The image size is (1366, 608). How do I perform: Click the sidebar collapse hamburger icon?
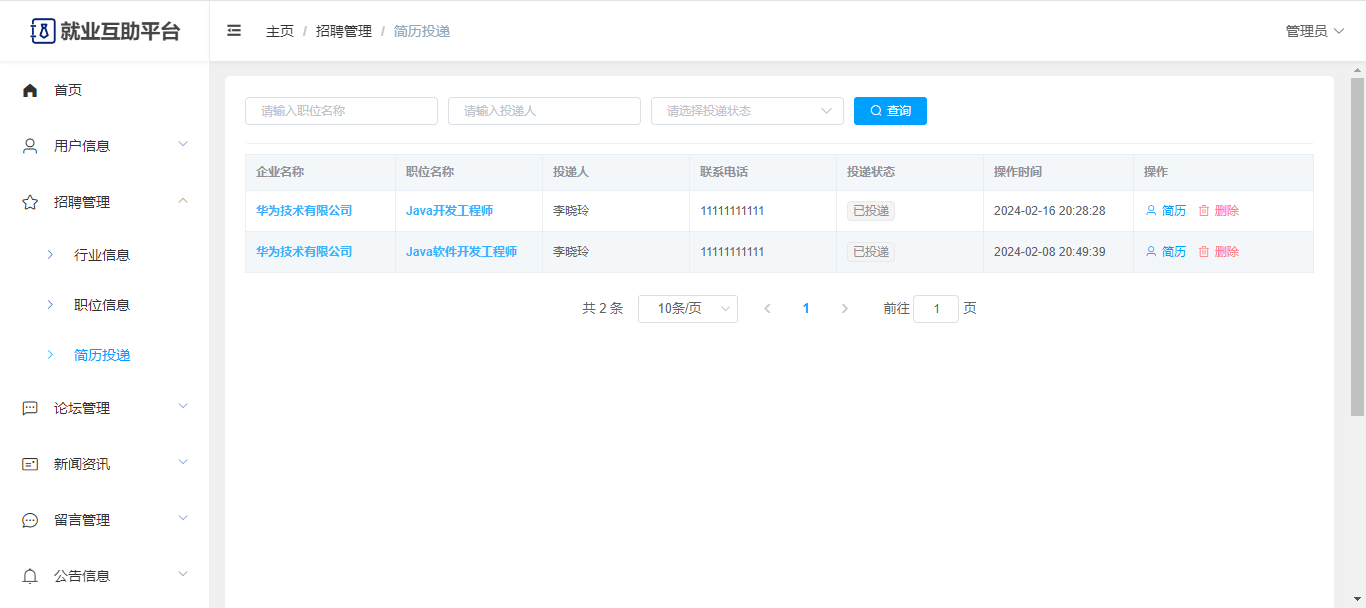[x=234, y=31]
